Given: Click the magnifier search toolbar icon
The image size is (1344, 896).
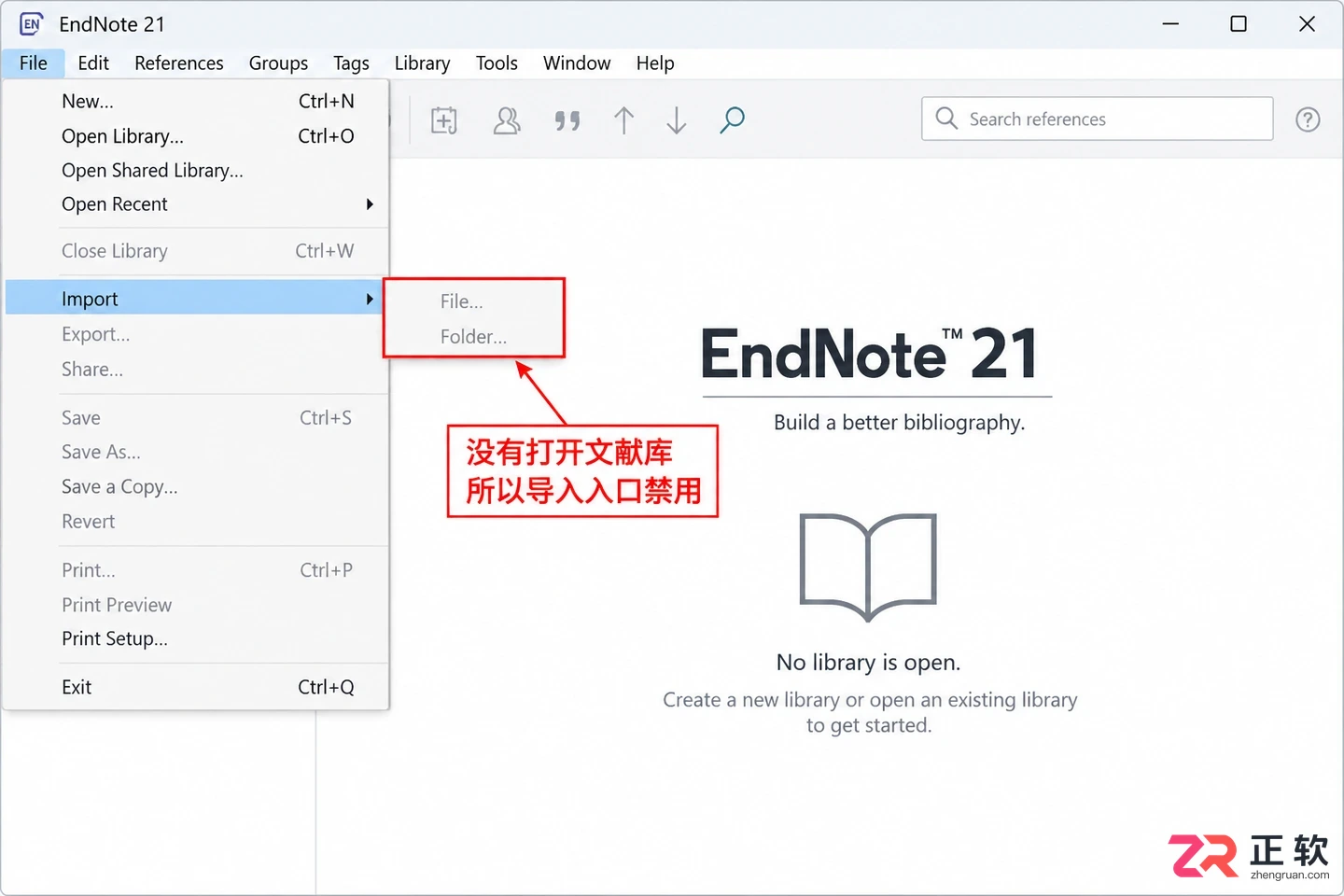Looking at the screenshot, I should (x=733, y=119).
